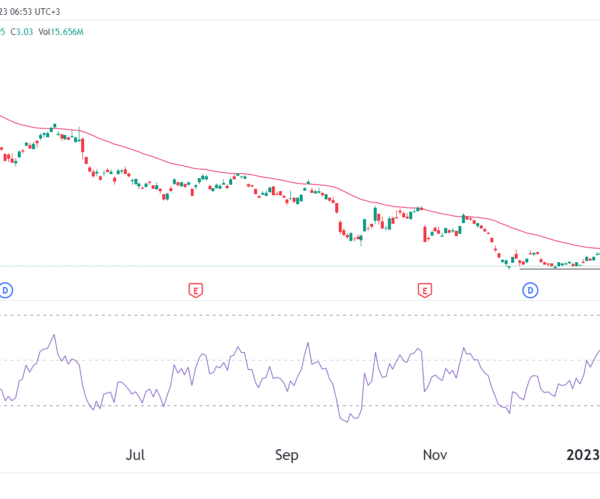The height and width of the screenshot is (499, 600).
Task: Click the Nov label on time axis
Action: 435,455
